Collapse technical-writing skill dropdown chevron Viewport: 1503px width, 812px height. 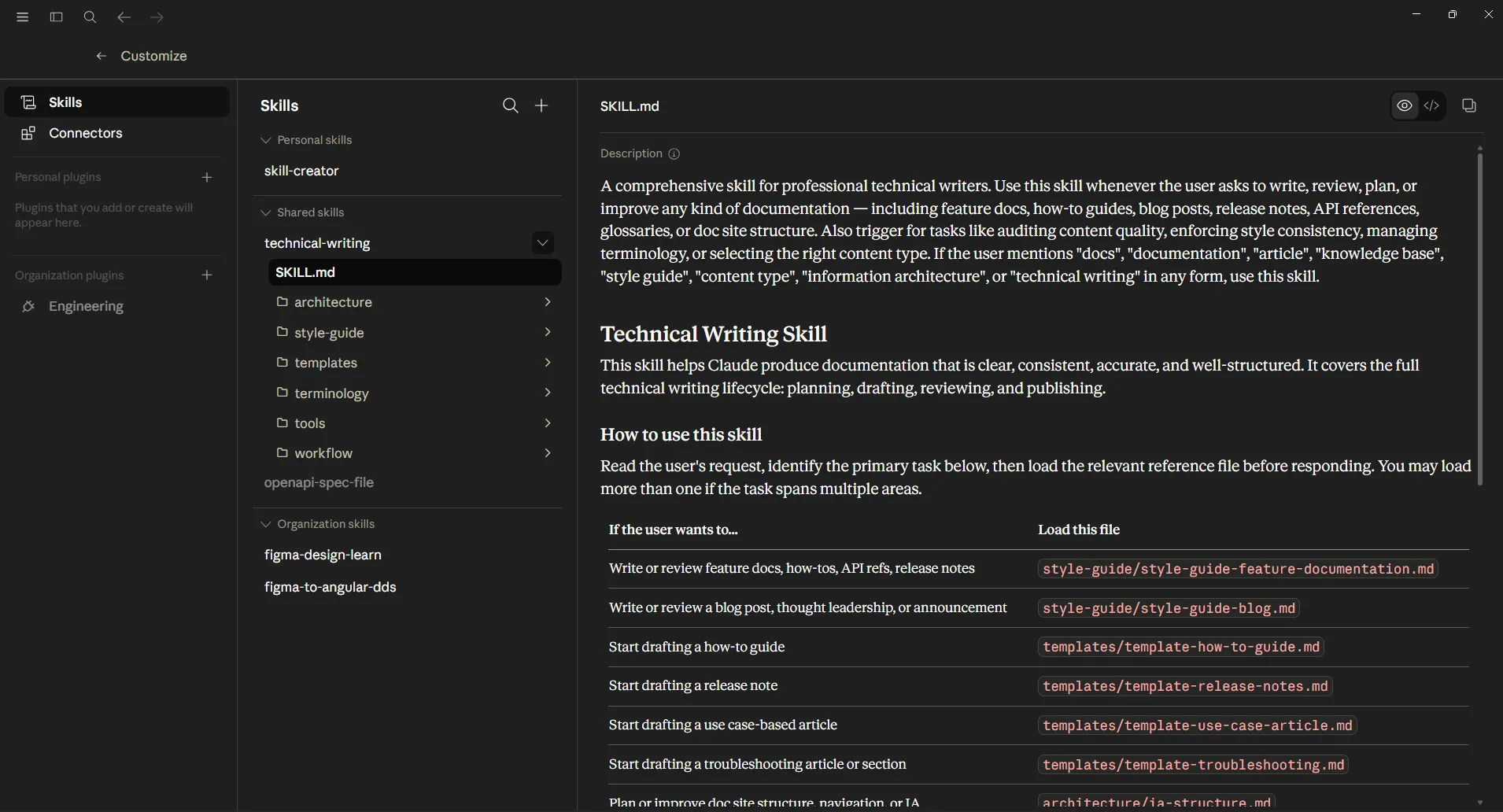tap(542, 243)
